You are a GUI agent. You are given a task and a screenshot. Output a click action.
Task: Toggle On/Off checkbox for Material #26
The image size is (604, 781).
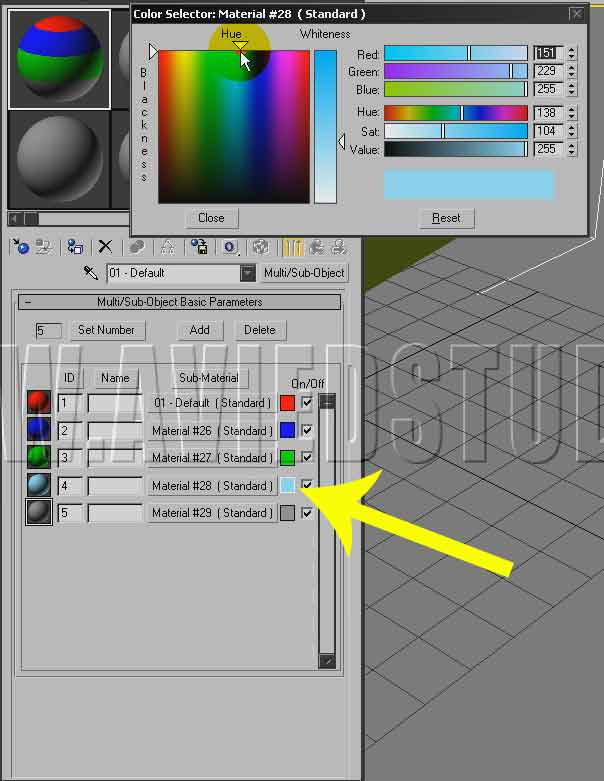point(307,430)
